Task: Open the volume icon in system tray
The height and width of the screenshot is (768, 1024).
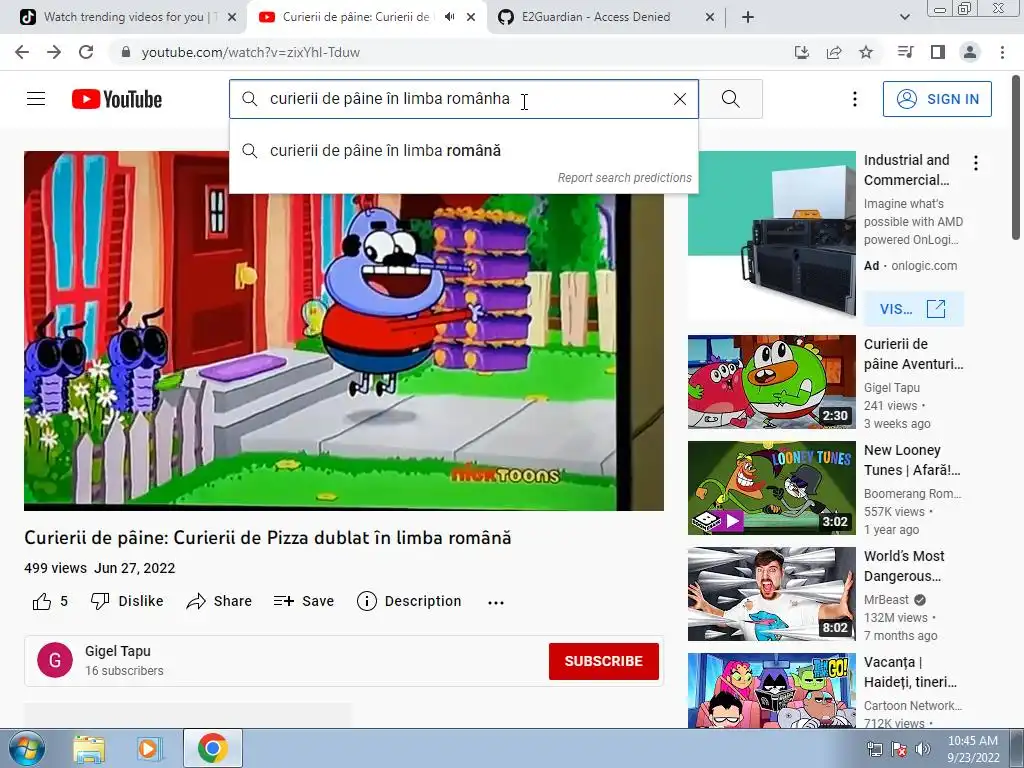Action: point(923,750)
